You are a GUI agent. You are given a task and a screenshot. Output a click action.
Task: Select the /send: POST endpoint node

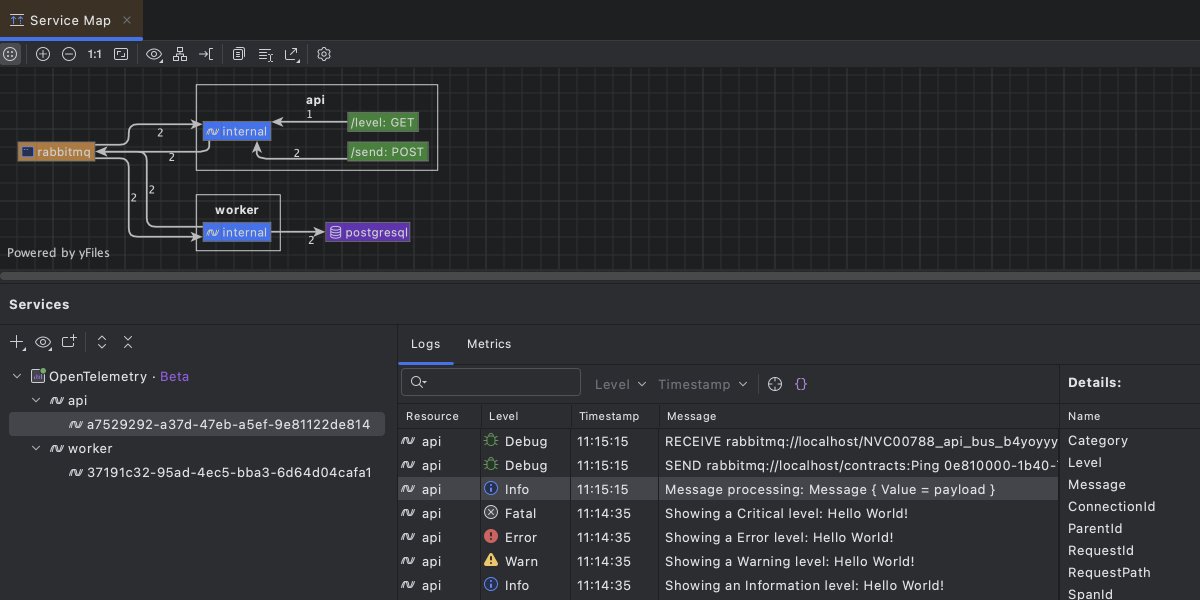click(388, 152)
